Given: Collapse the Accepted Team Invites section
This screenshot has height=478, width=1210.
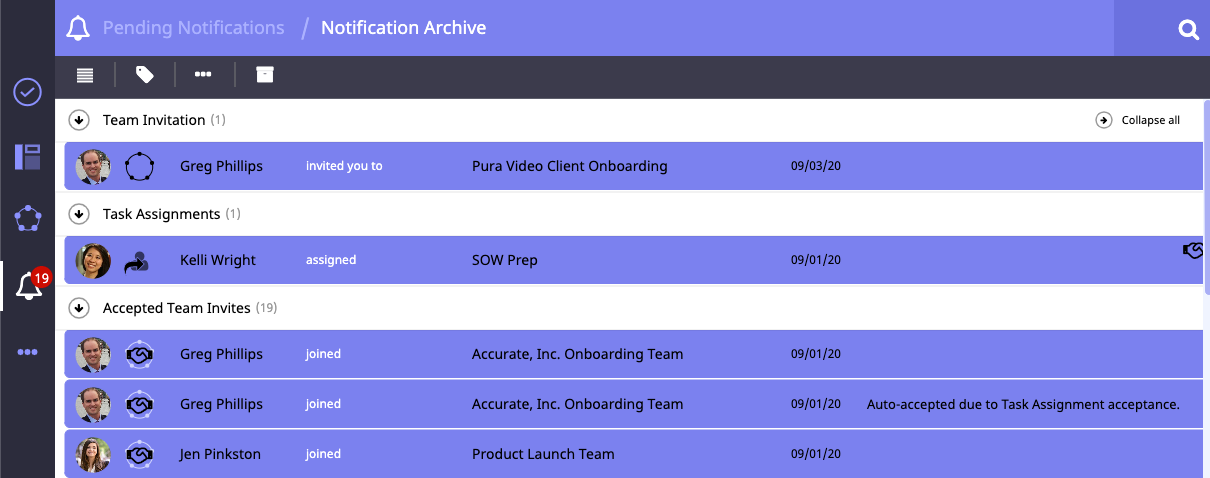Looking at the screenshot, I should tap(79, 308).
